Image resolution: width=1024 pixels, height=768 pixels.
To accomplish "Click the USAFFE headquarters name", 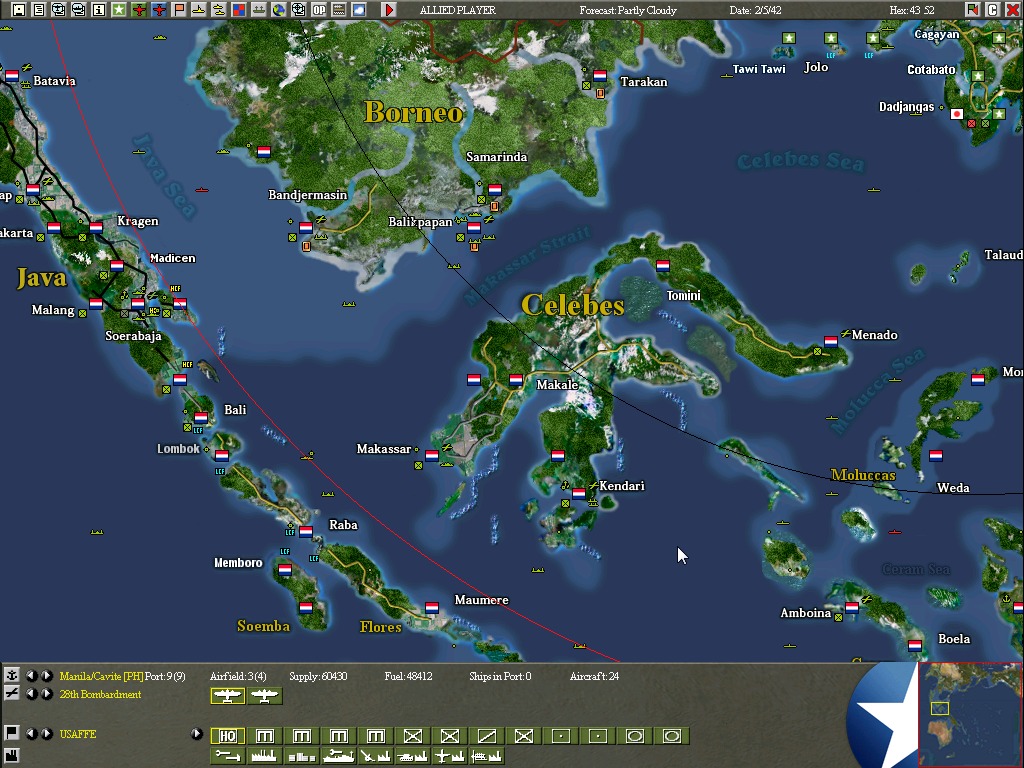I will (x=78, y=734).
